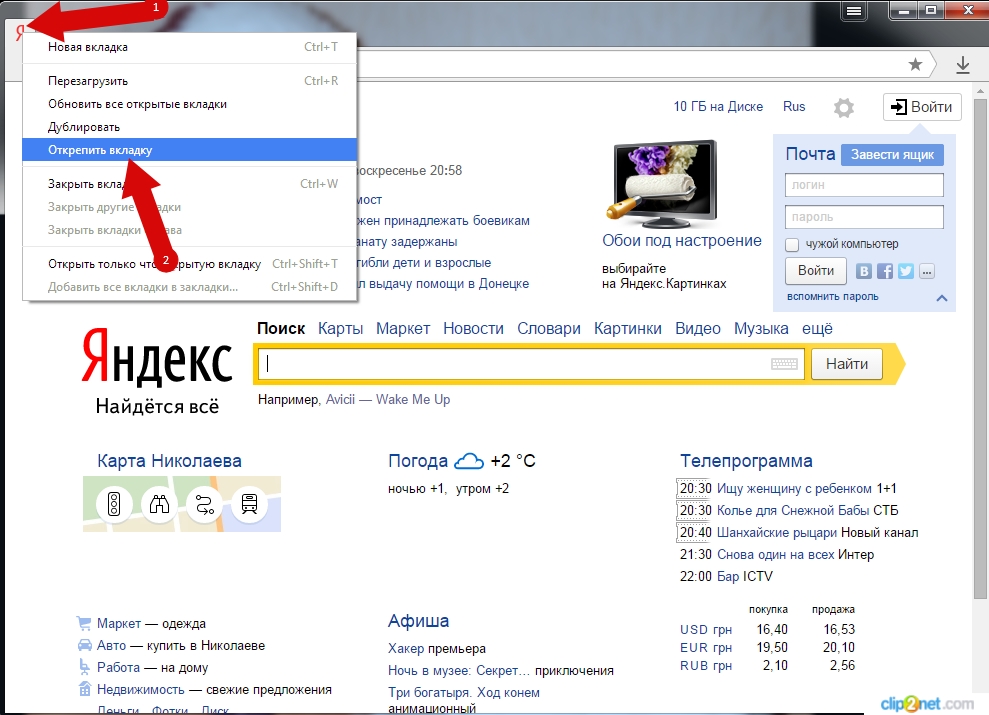
Task: Open the Погода heading link
Action: pyautogui.click(x=418, y=461)
